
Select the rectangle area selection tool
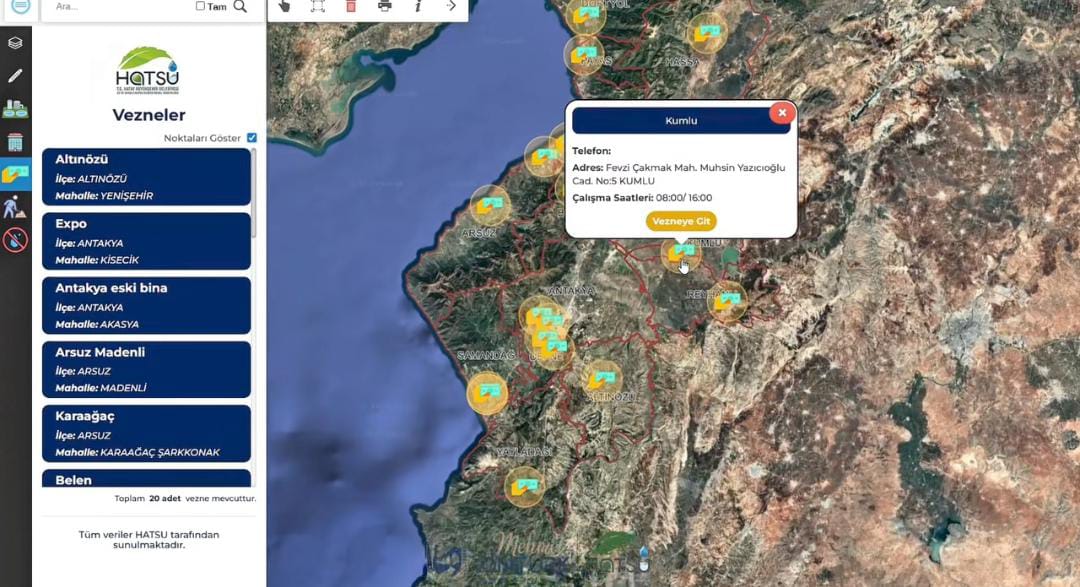click(317, 6)
